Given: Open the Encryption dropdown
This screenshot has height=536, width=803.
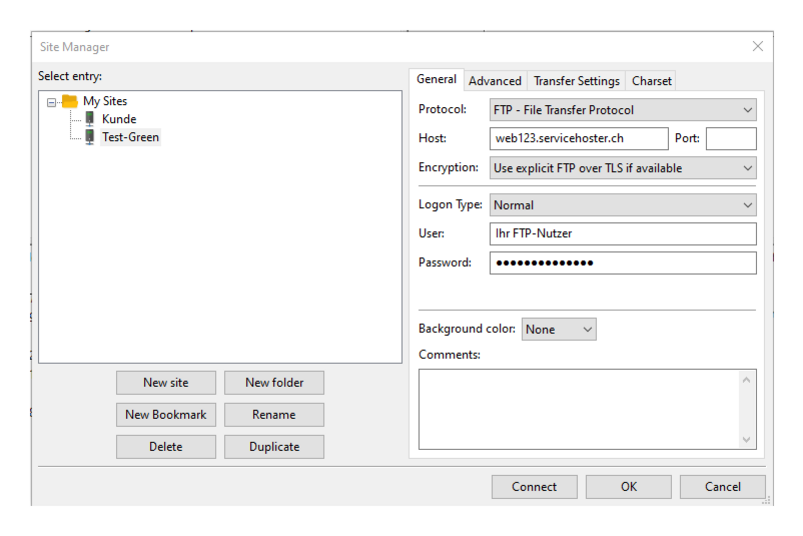Looking at the screenshot, I should coord(623,168).
